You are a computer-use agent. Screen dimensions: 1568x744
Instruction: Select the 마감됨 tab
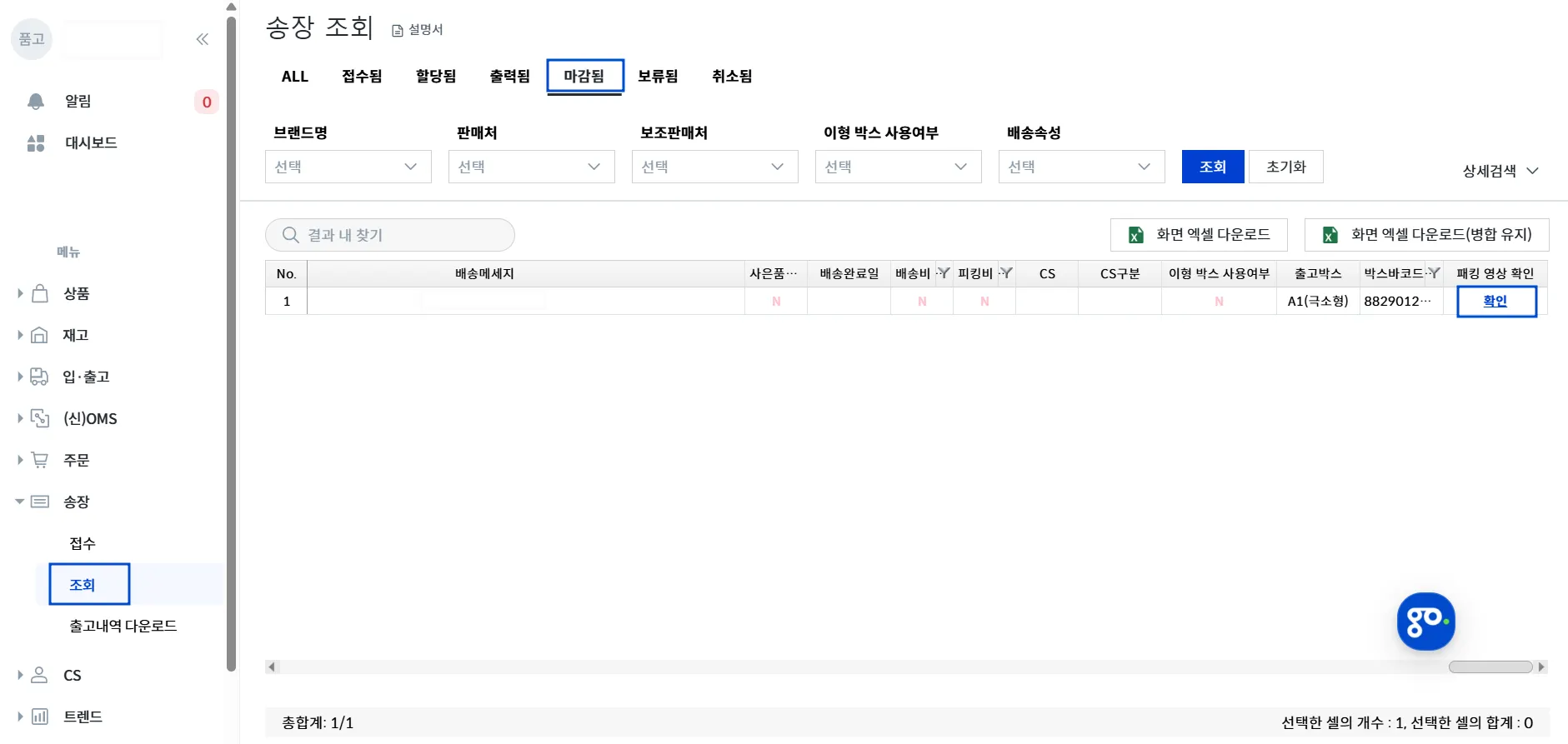tap(584, 77)
